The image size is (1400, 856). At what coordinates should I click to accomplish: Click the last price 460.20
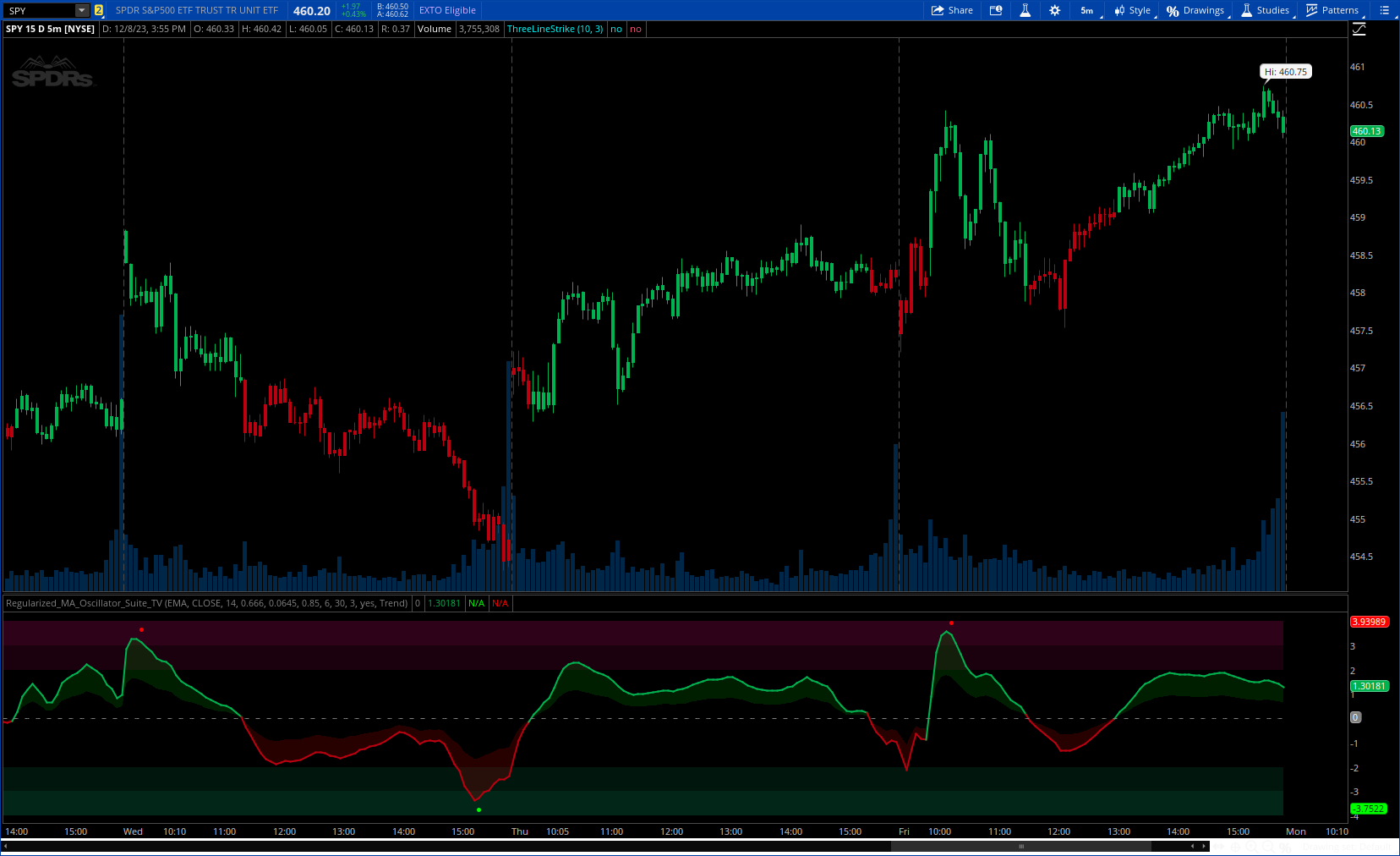[312, 11]
